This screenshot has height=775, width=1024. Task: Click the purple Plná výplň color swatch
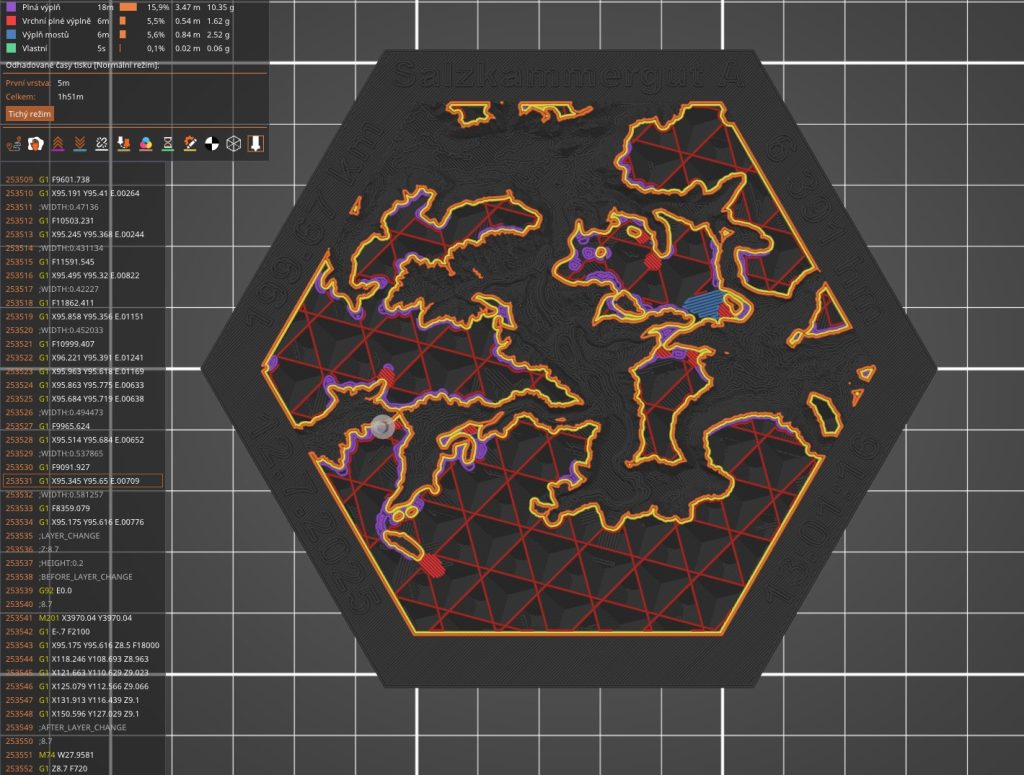[10, 7]
